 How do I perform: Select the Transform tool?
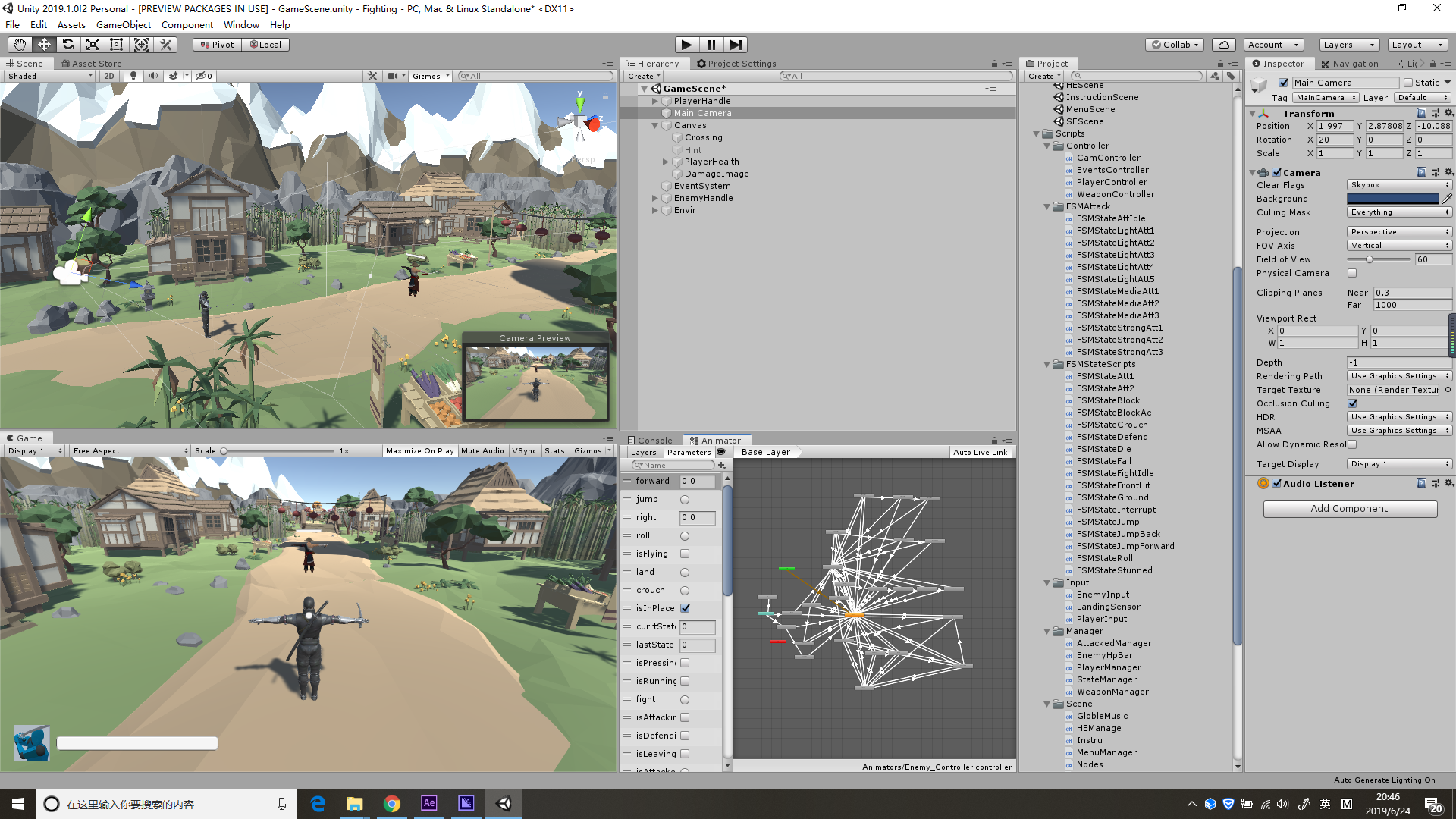[x=141, y=45]
